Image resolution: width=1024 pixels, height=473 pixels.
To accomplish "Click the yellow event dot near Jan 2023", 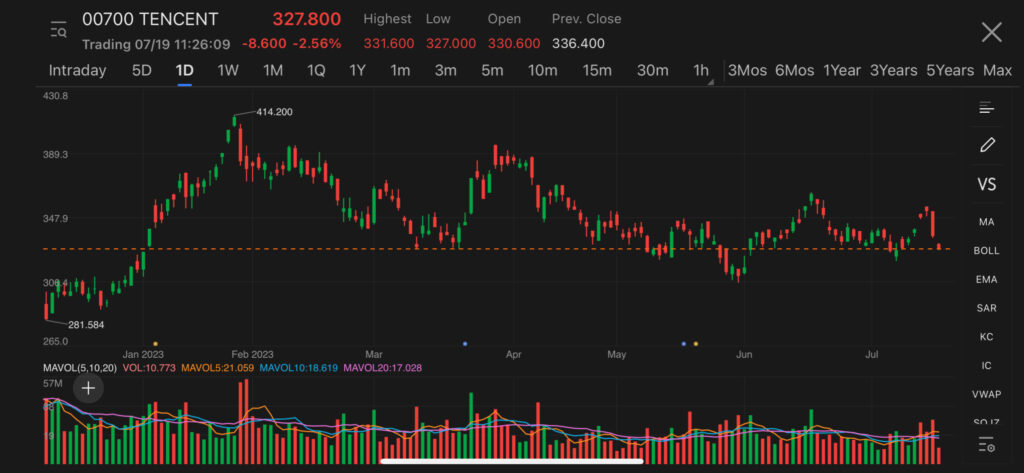I will (x=155, y=343).
